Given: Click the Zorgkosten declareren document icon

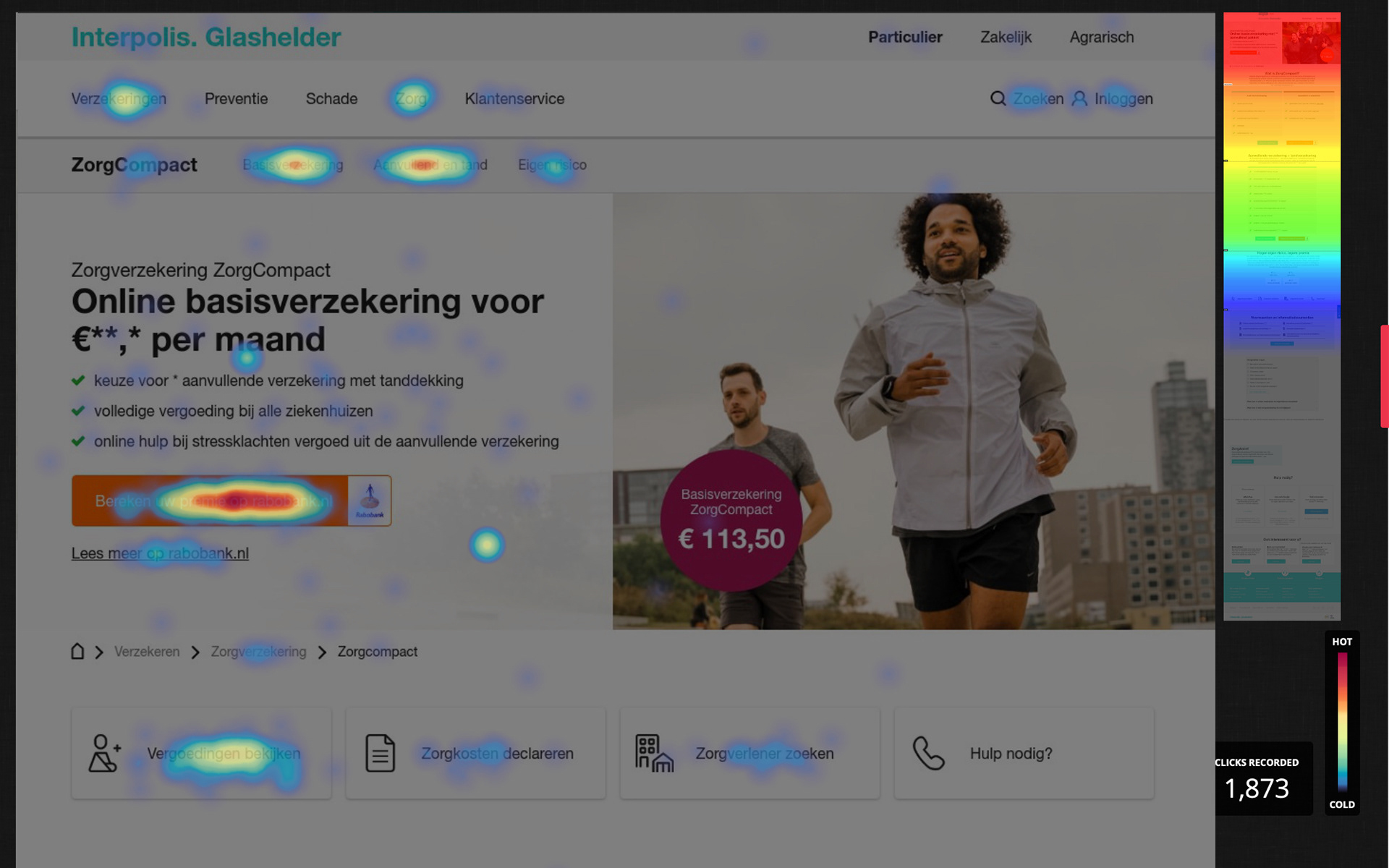Looking at the screenshot, I should coord(380,753).
